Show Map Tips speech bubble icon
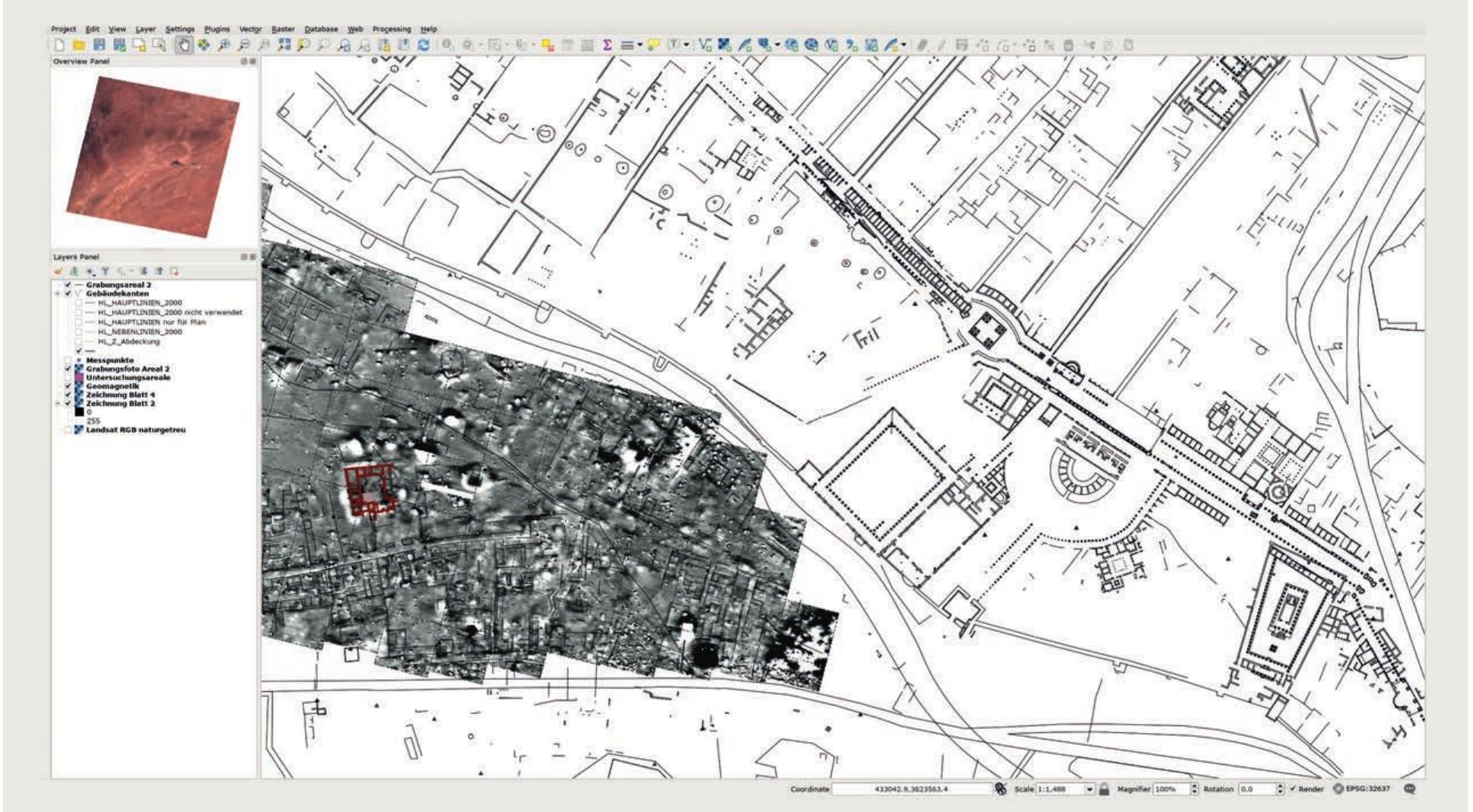This screenshot has width=1473, height=812. coord(654,46)
